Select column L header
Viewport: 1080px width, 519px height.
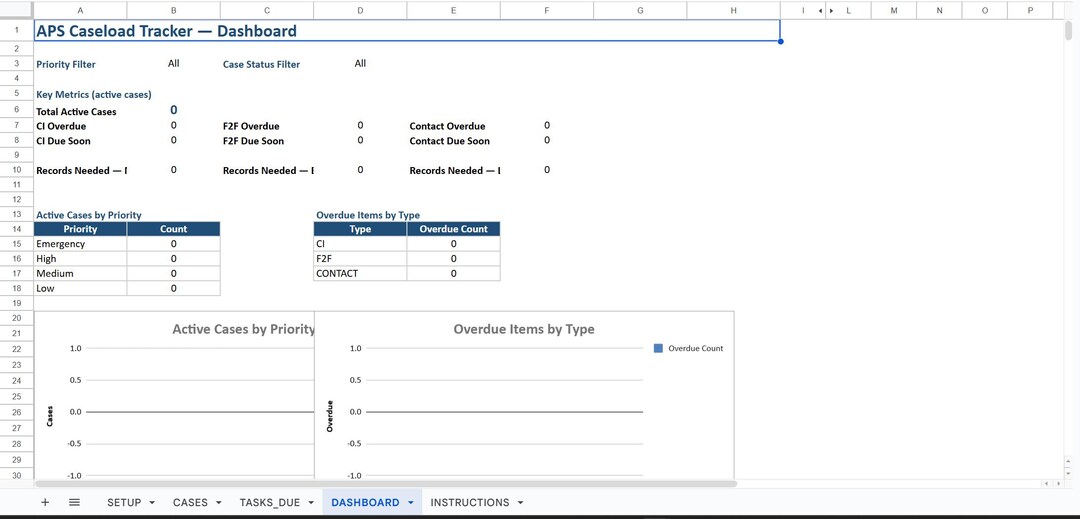click(x=848, y=10)
